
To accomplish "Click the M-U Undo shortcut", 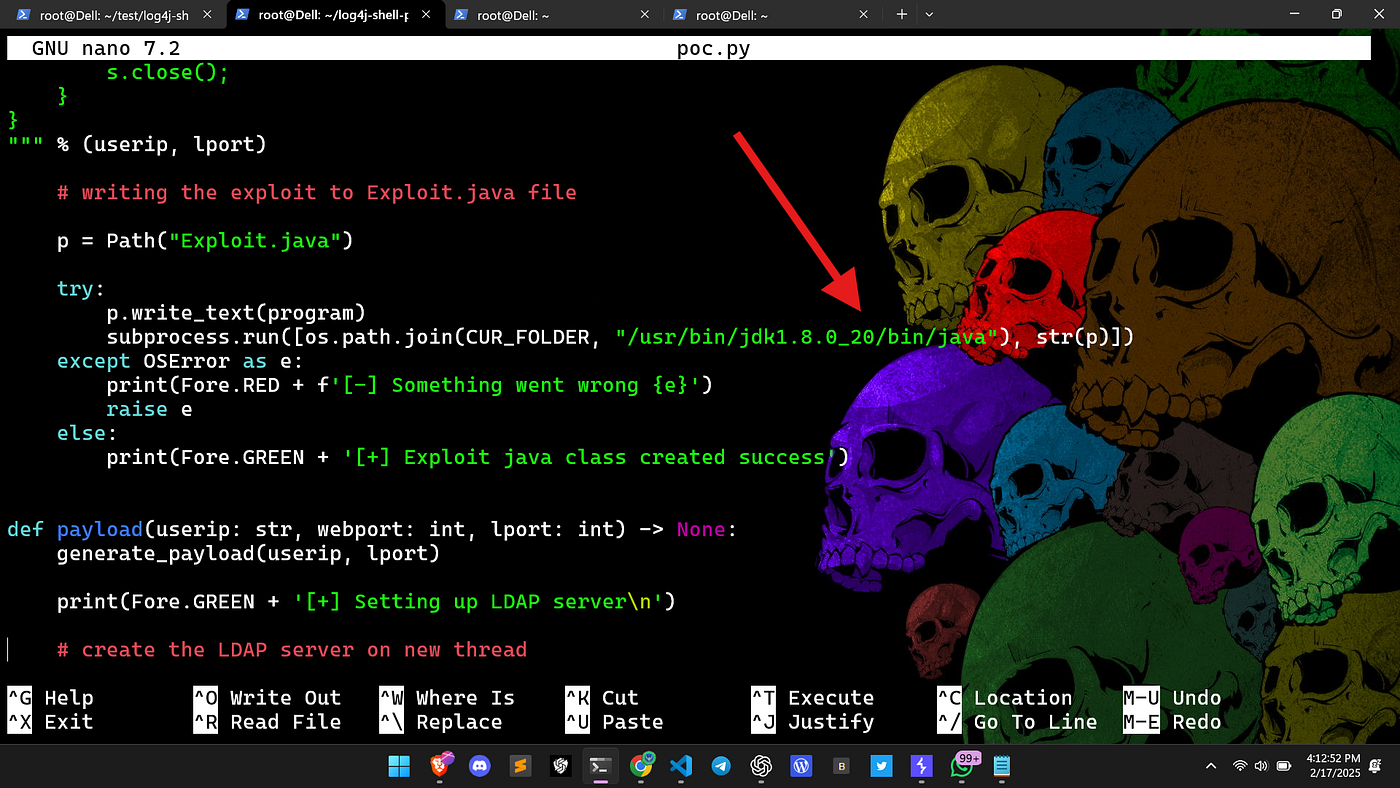I will (x=1172, y=698).
